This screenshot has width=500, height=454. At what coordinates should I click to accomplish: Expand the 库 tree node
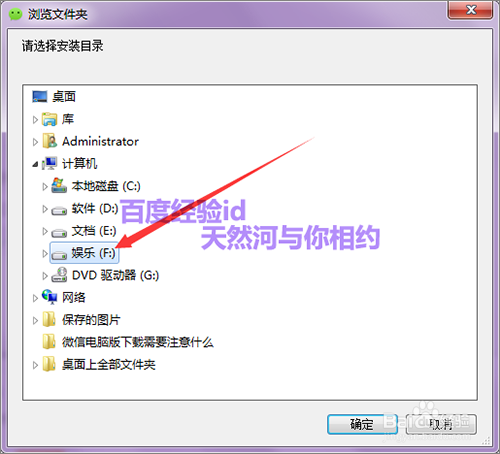[35, 120]
